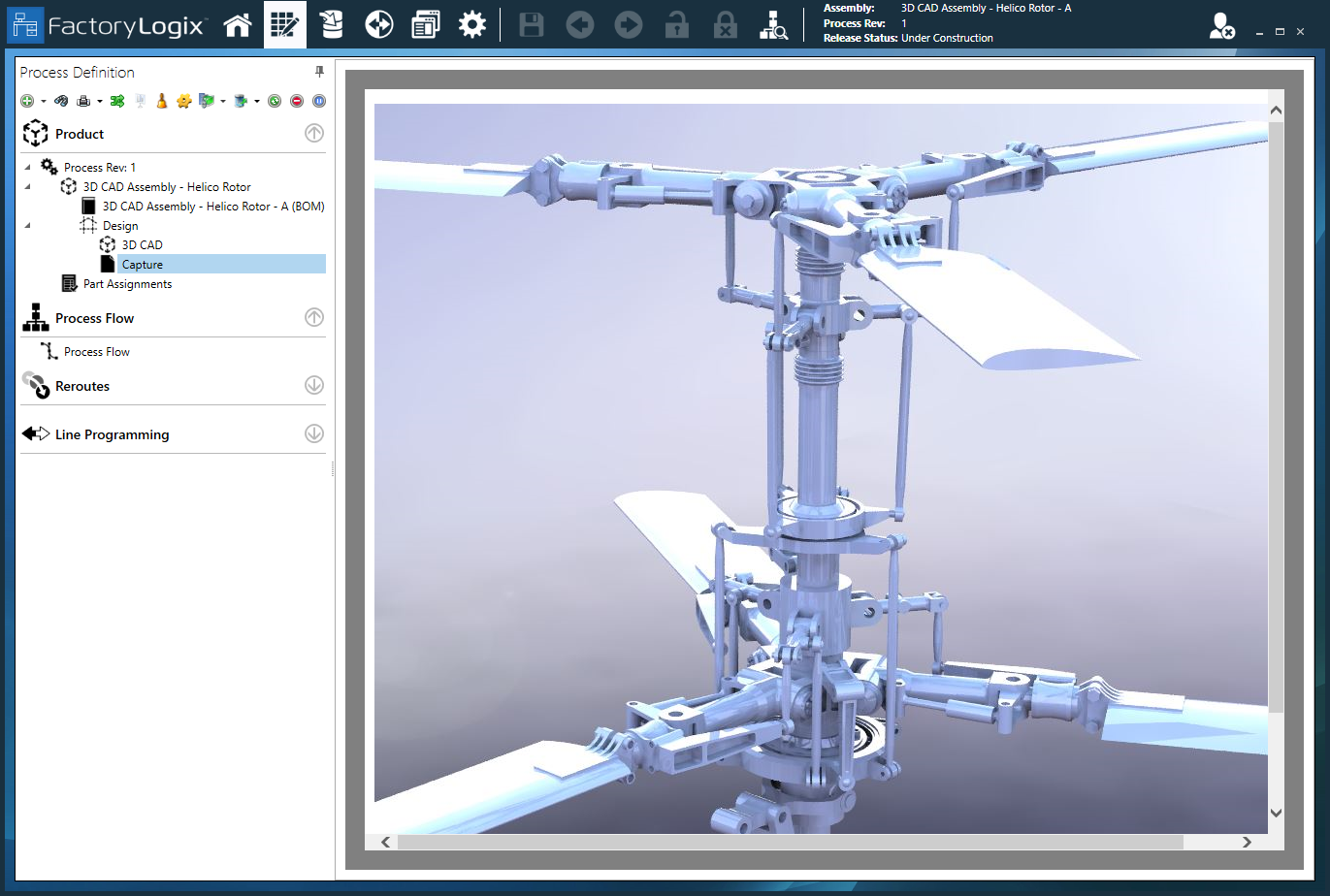The image size is (1330, 896).
Task: Click the Save icon in the top toolbar
Action: (x=531, y=25)
